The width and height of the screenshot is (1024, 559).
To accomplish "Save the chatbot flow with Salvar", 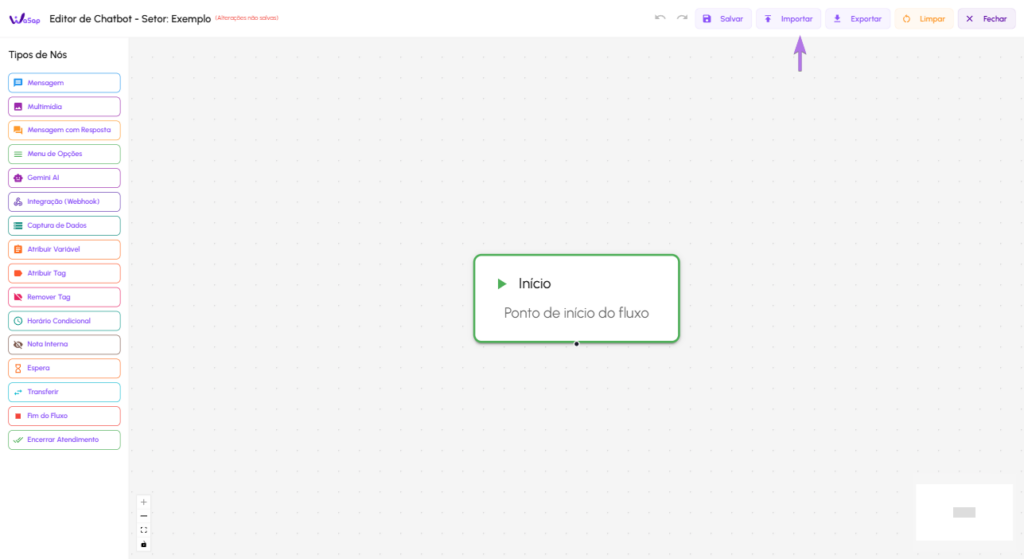I will (723, 19).
